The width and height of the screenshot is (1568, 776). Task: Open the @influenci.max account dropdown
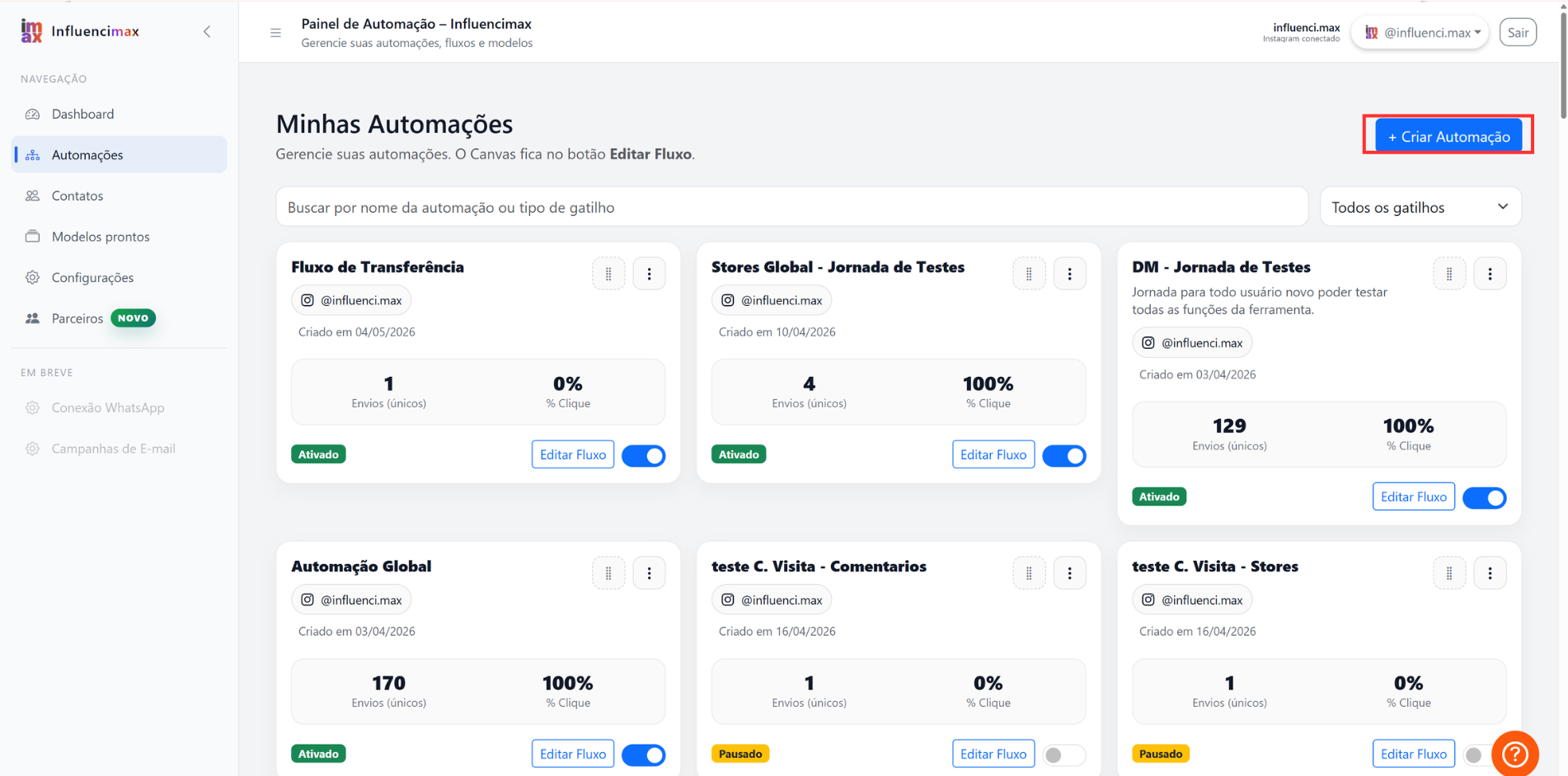(1420, 32)
